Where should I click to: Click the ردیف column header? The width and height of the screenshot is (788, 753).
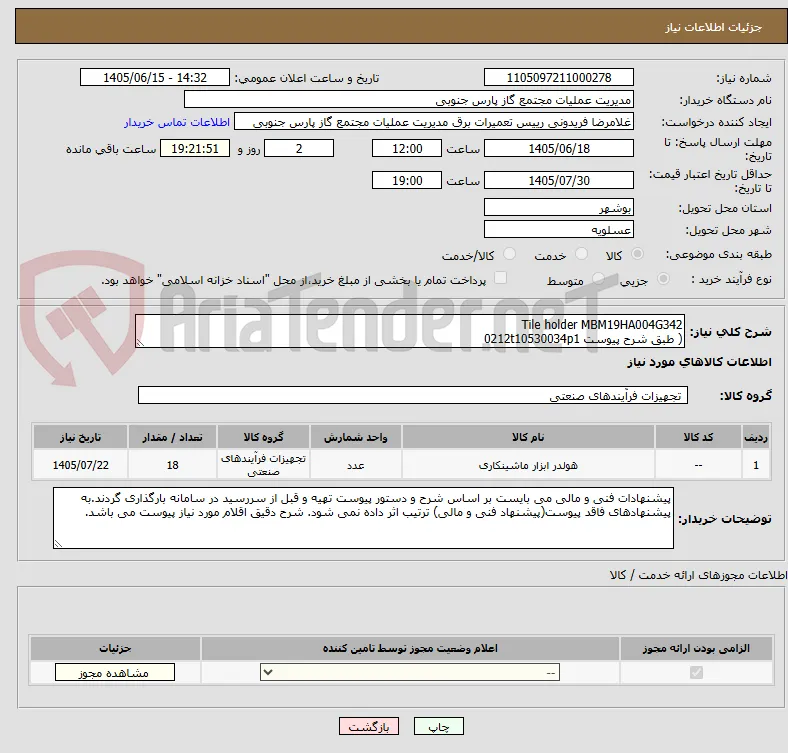tap(756, 437)
